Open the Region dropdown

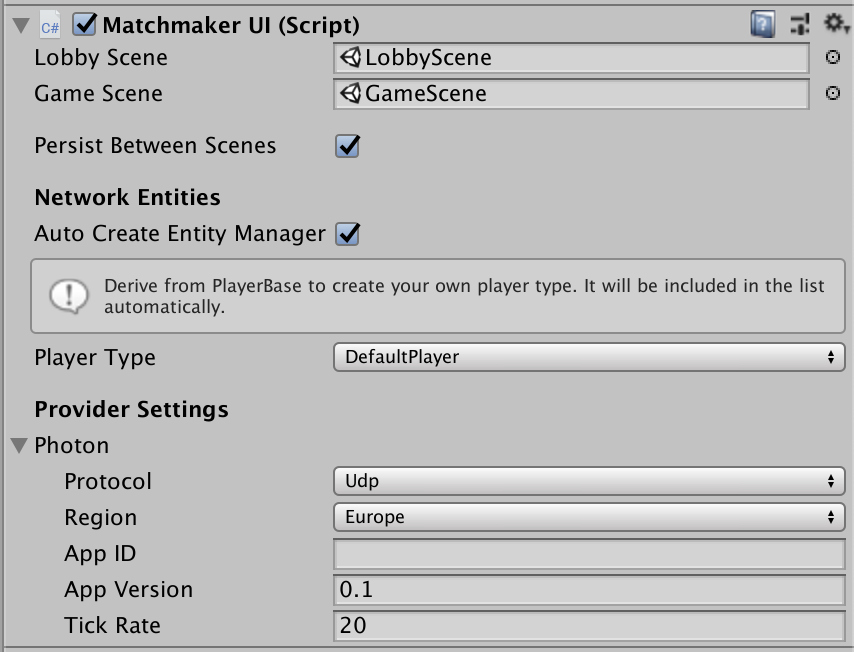pyautogui.click(x=589, y=517)
